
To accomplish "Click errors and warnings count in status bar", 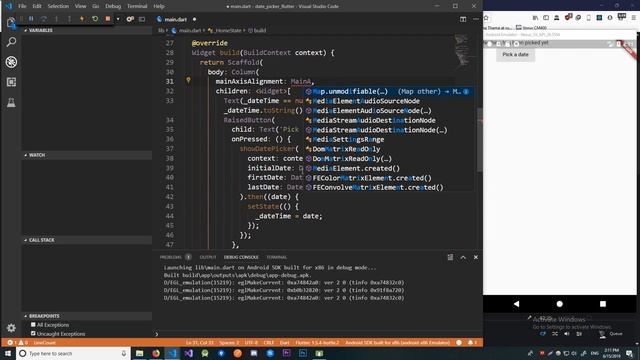I will click(x=17, y=342).
